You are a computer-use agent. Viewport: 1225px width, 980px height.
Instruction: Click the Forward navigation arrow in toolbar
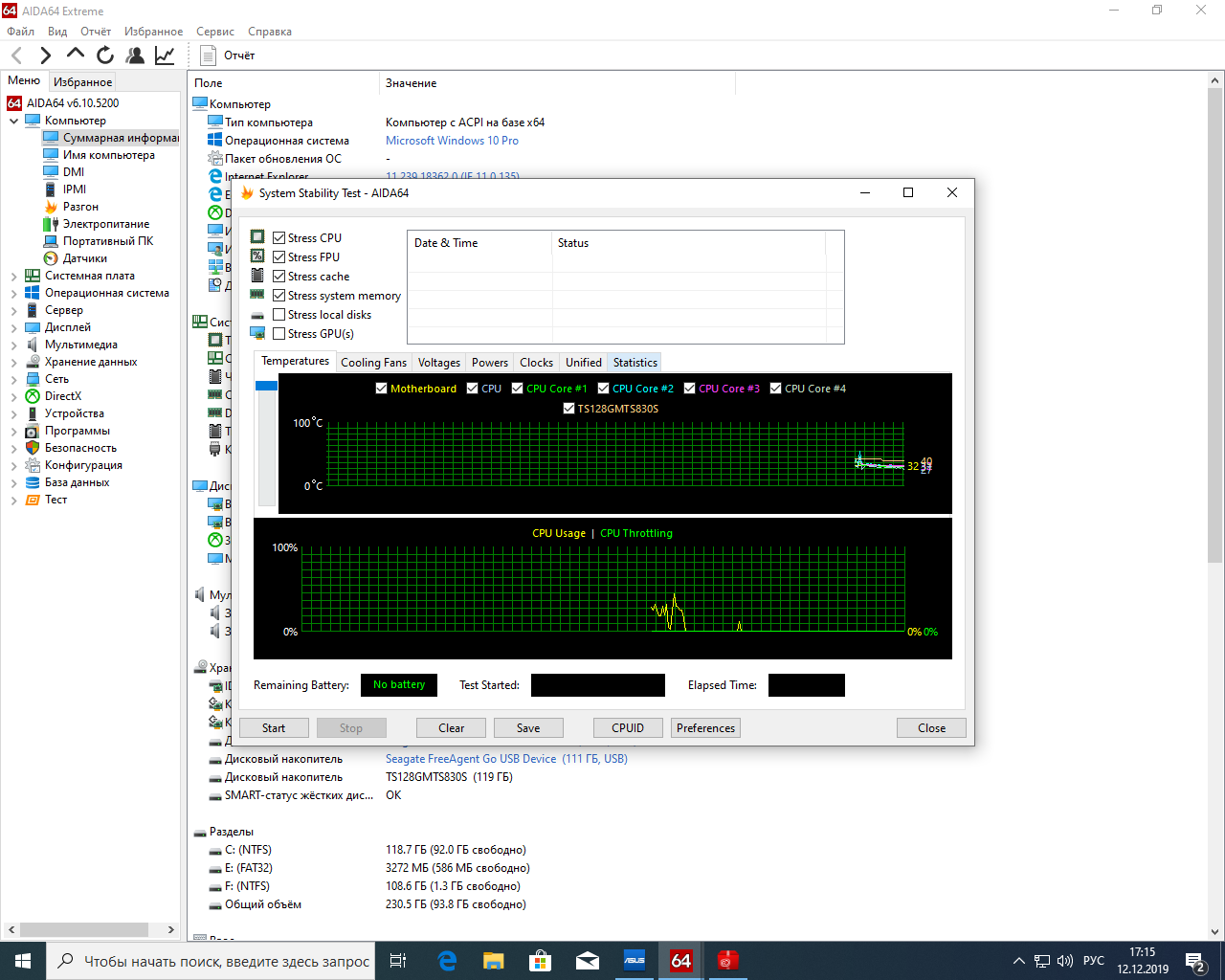click(46, 56)
